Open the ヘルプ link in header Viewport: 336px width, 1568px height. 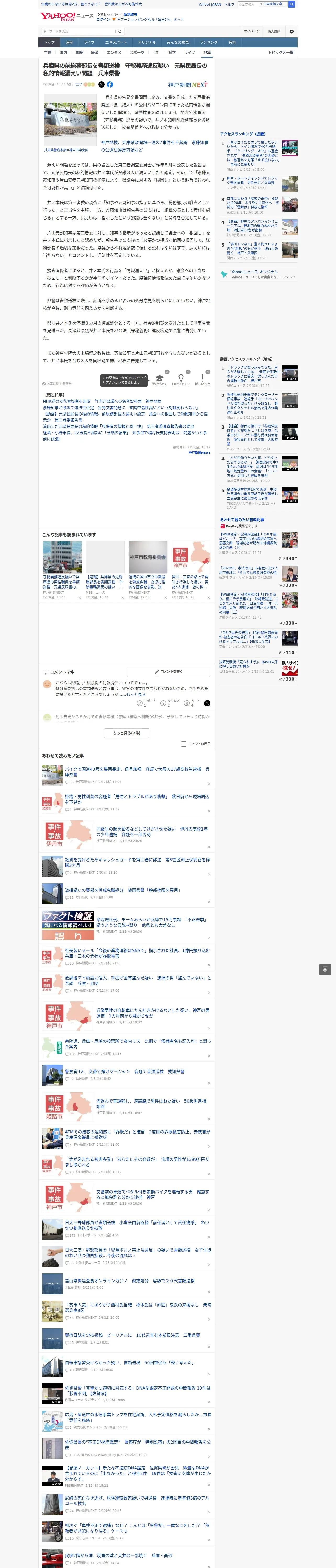229,4
